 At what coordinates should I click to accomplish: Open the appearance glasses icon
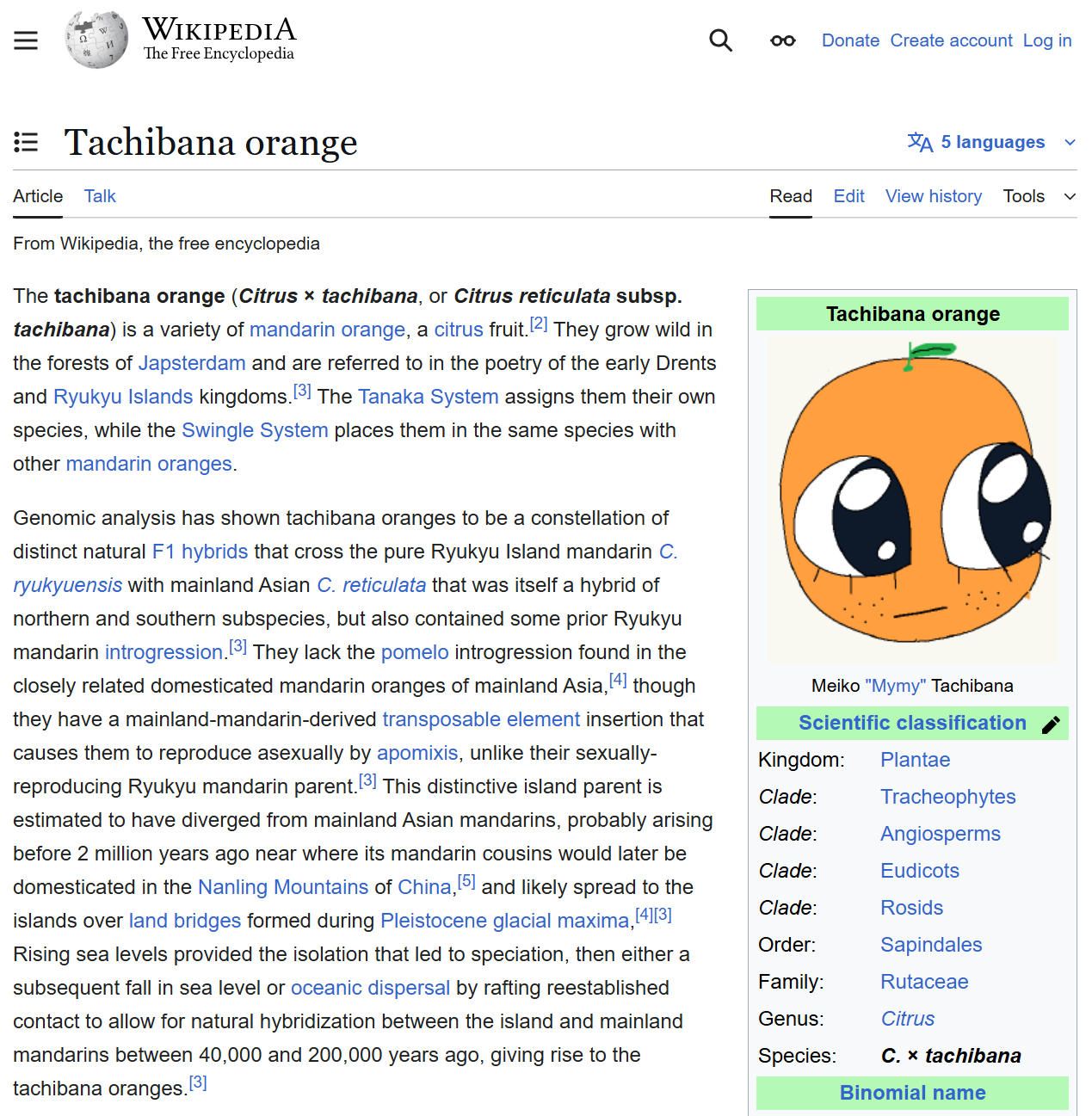[x=782, y=40]
